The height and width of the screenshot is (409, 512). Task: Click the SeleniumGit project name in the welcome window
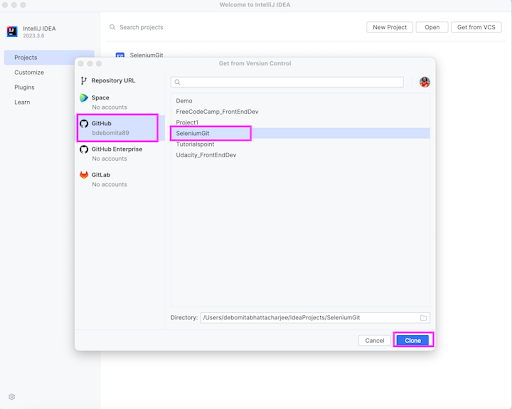[147, 55]
